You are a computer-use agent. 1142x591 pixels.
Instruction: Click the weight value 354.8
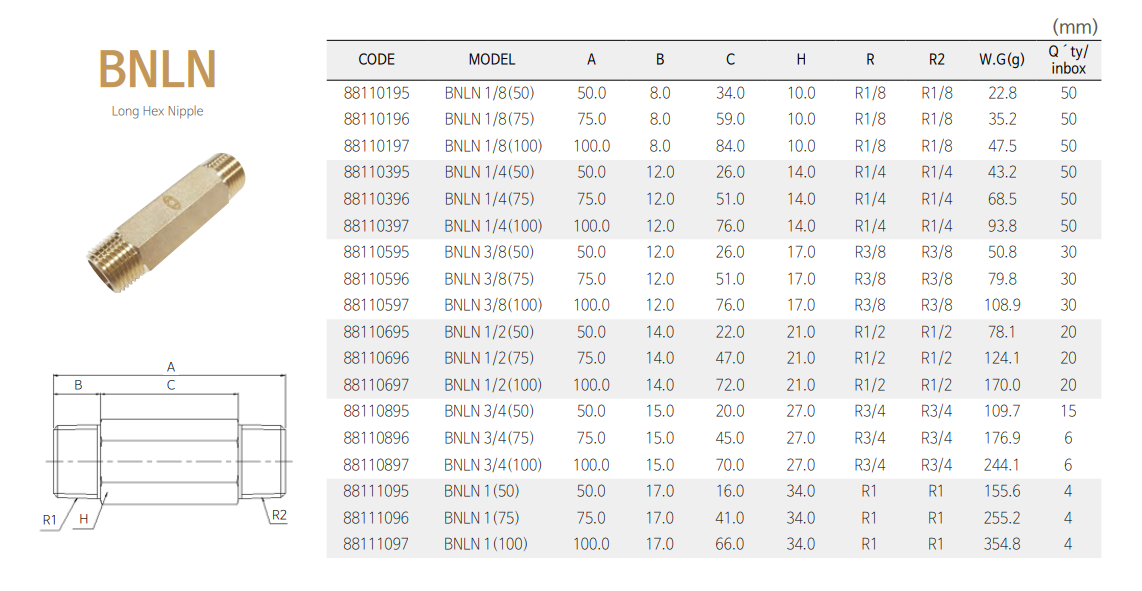click(x=1001, y=544)
